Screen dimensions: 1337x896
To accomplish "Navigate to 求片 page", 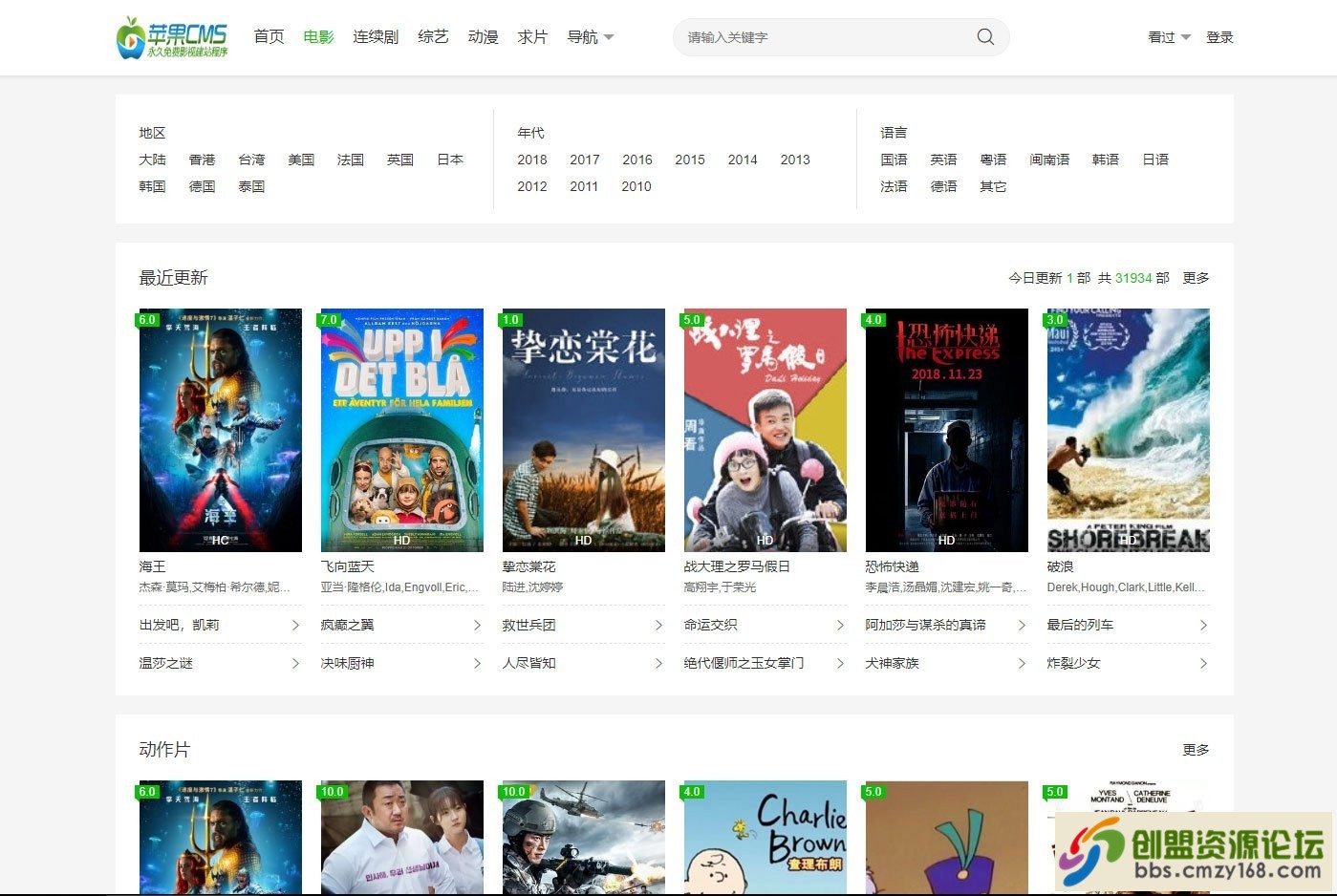I will coord(532,37).
